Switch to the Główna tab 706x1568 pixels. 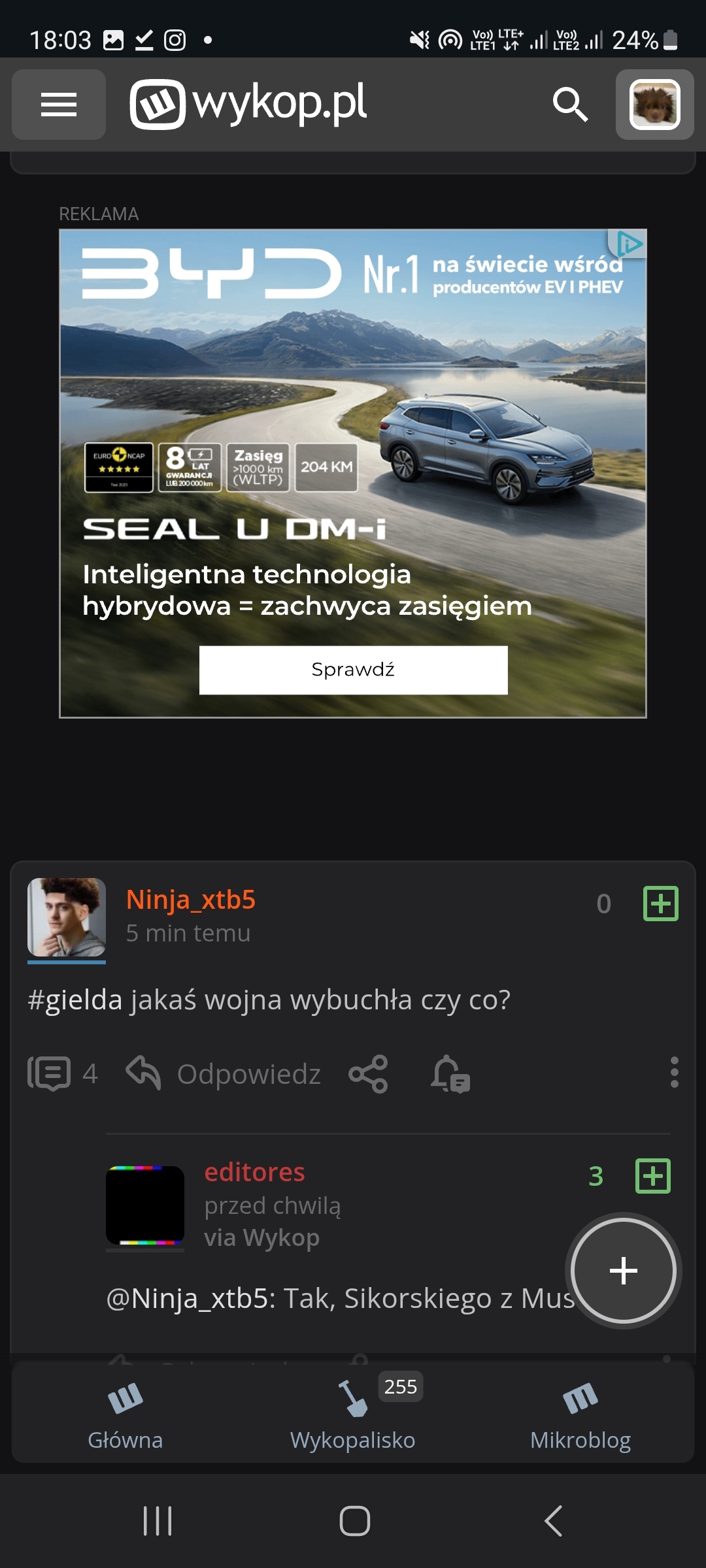[x=126, y=1415]
